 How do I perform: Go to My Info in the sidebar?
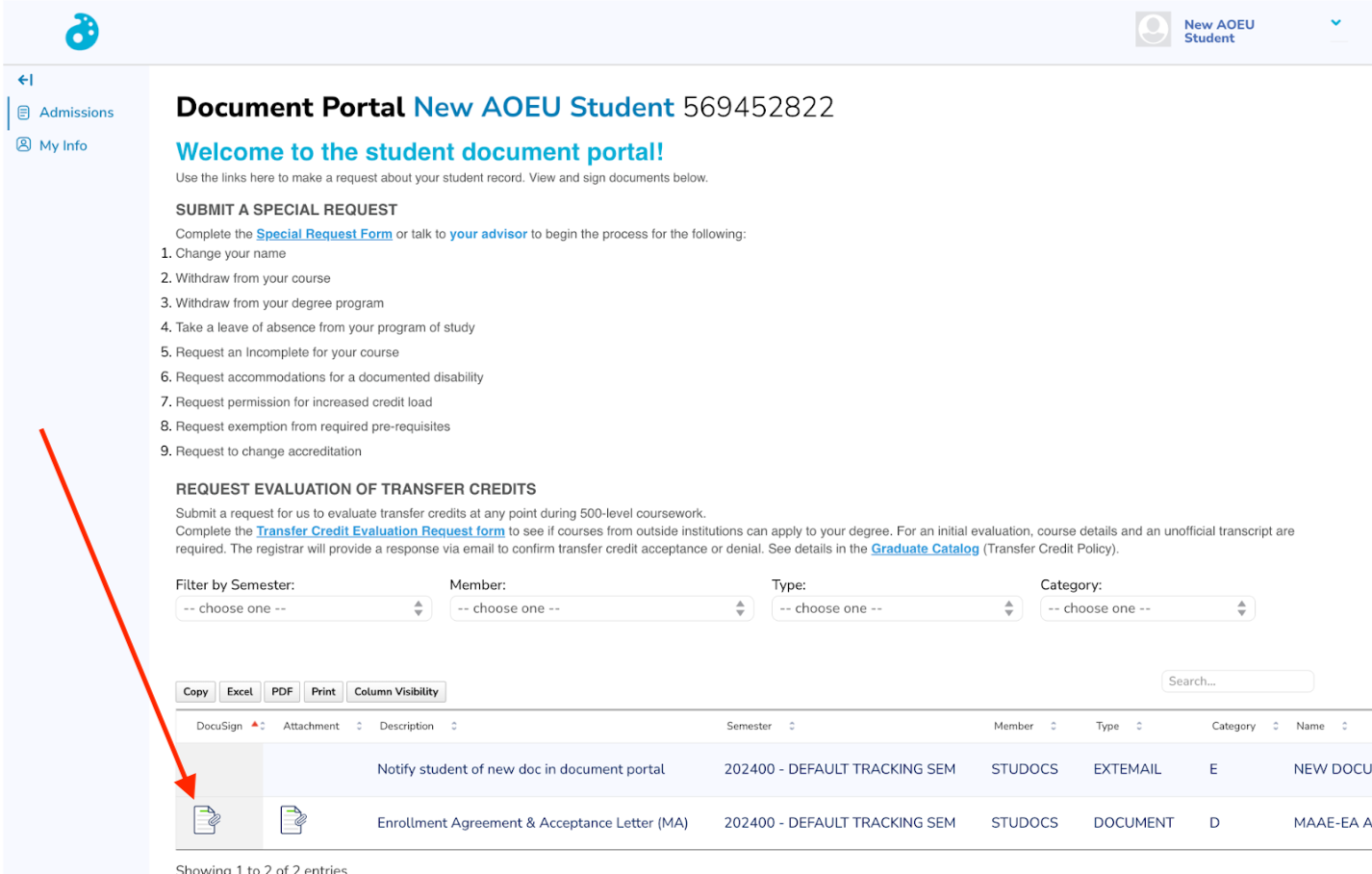point(64,145)
